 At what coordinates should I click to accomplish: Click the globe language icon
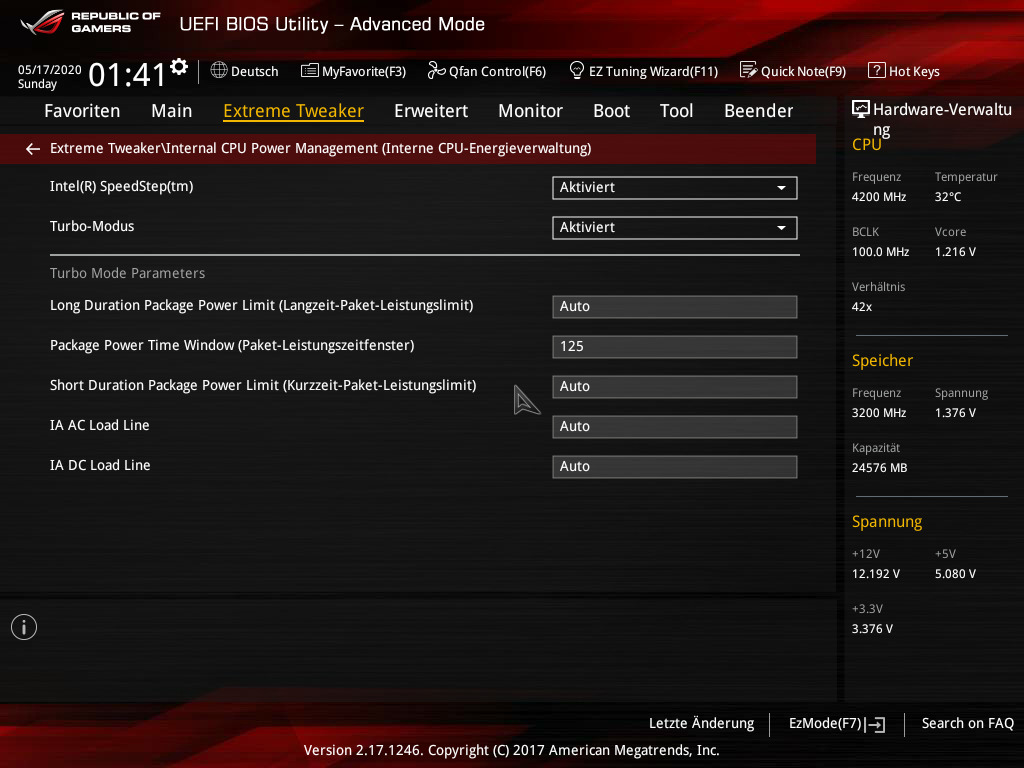point(219,70)
